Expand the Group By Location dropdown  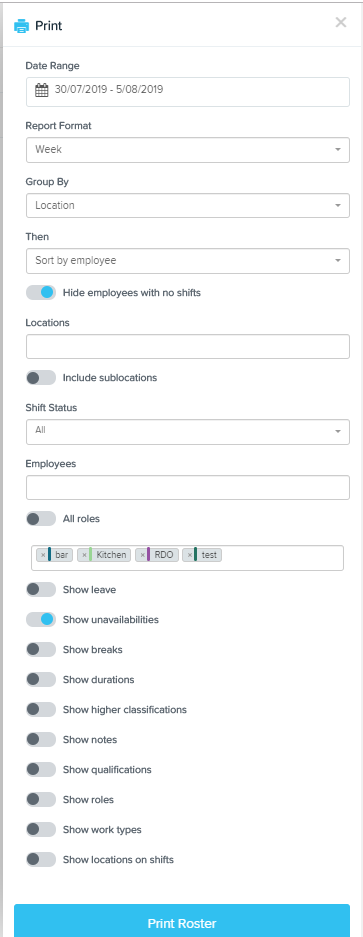[188, 206]
